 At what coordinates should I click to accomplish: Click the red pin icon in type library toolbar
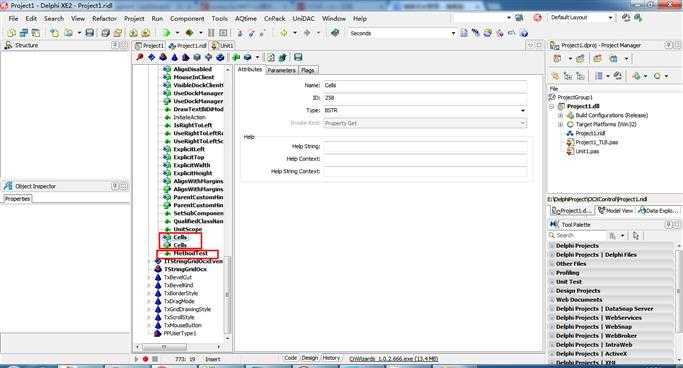click(x=139, y=57)
